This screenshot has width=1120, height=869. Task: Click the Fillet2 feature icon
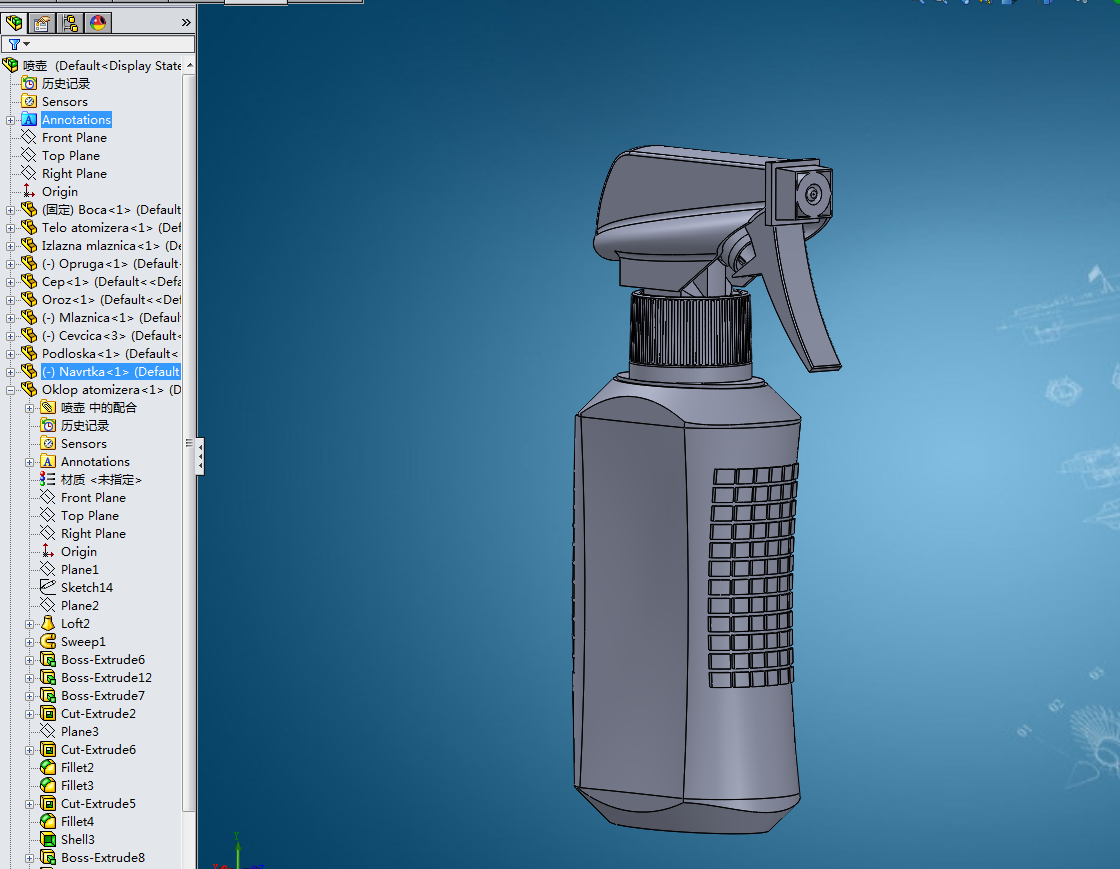[48, 767]
